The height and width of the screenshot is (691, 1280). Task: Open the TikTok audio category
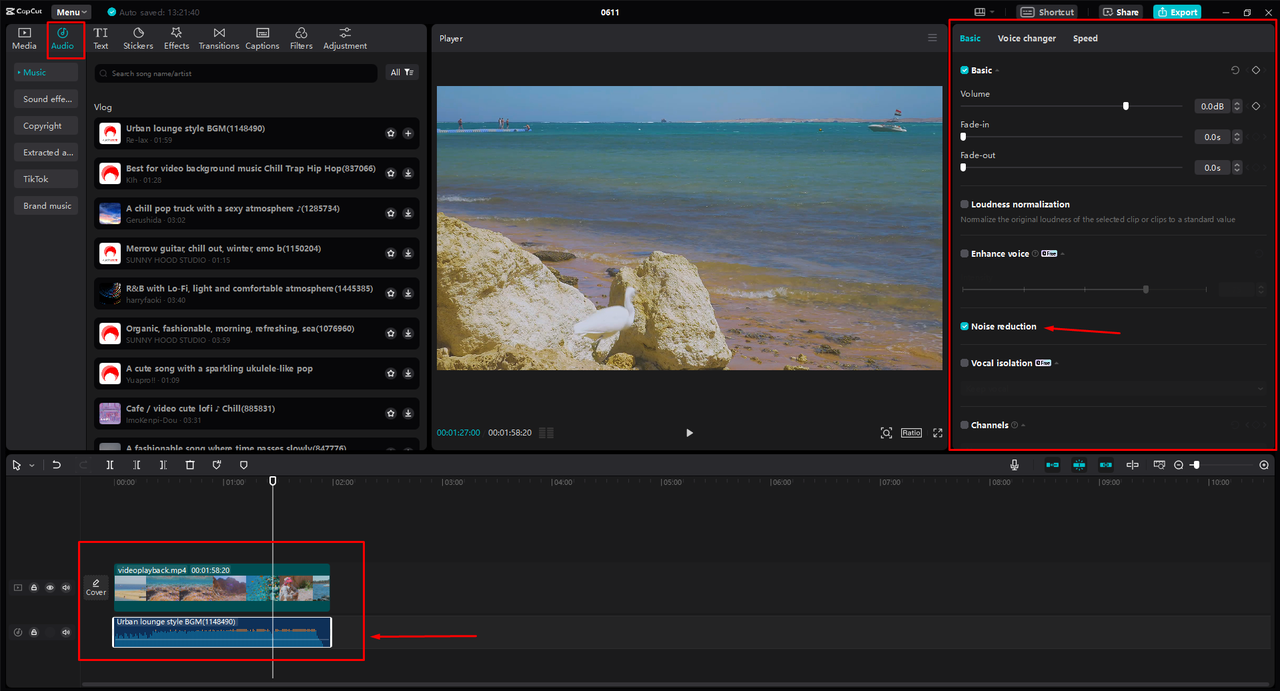(46, 179)
